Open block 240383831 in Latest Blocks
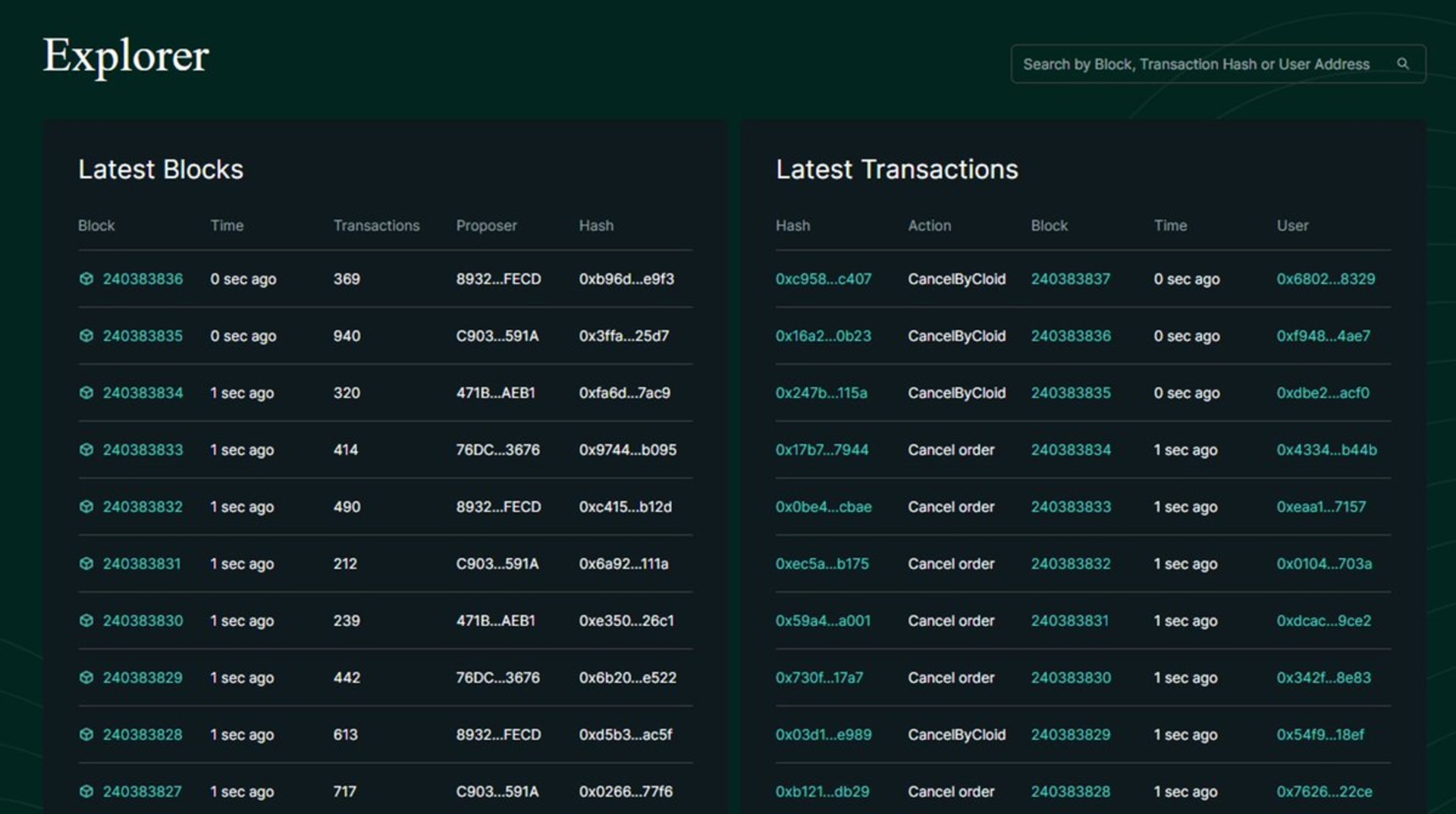Screen dimensions: 1456x814 pyautogui.click(x=142, y=563)
